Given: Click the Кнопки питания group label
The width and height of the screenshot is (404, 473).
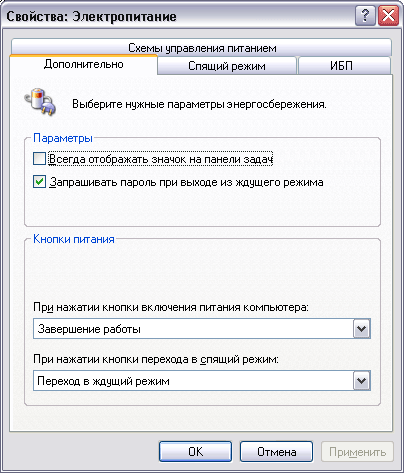Looking at the screenshot, I should point(74,239).
